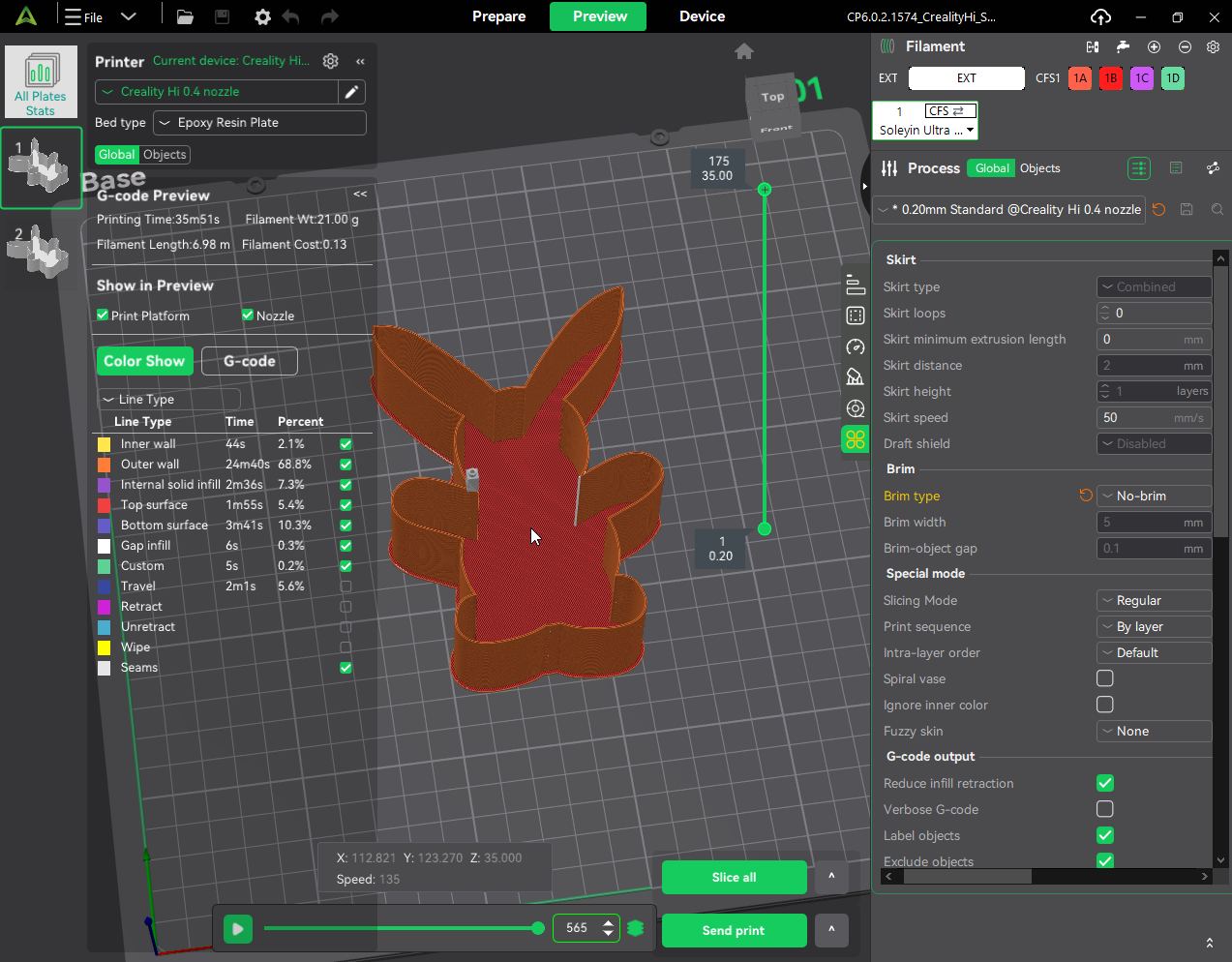The height and width of the screenshot is (962, 1232).
Task: Click the spotlight icon in the viewport toolbar
Action: click(856, 377)
